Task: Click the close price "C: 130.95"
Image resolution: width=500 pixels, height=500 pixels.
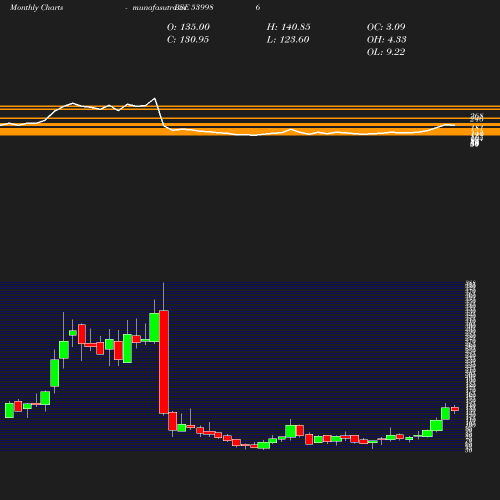Action: tap(188, 40)
